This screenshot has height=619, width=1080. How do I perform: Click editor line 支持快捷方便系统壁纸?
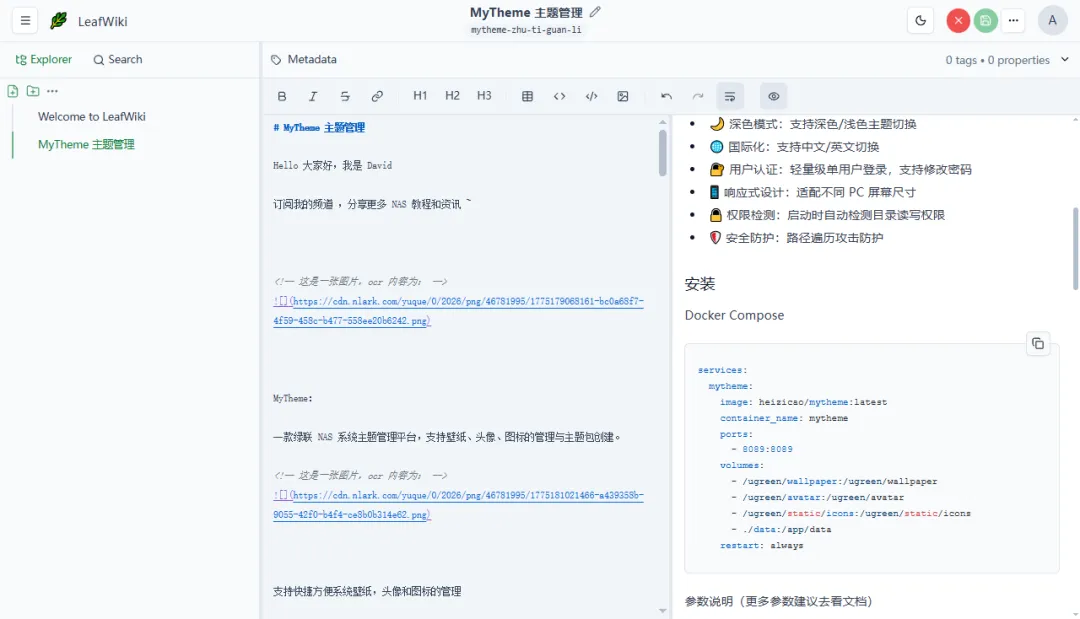(x=367, y=591)
